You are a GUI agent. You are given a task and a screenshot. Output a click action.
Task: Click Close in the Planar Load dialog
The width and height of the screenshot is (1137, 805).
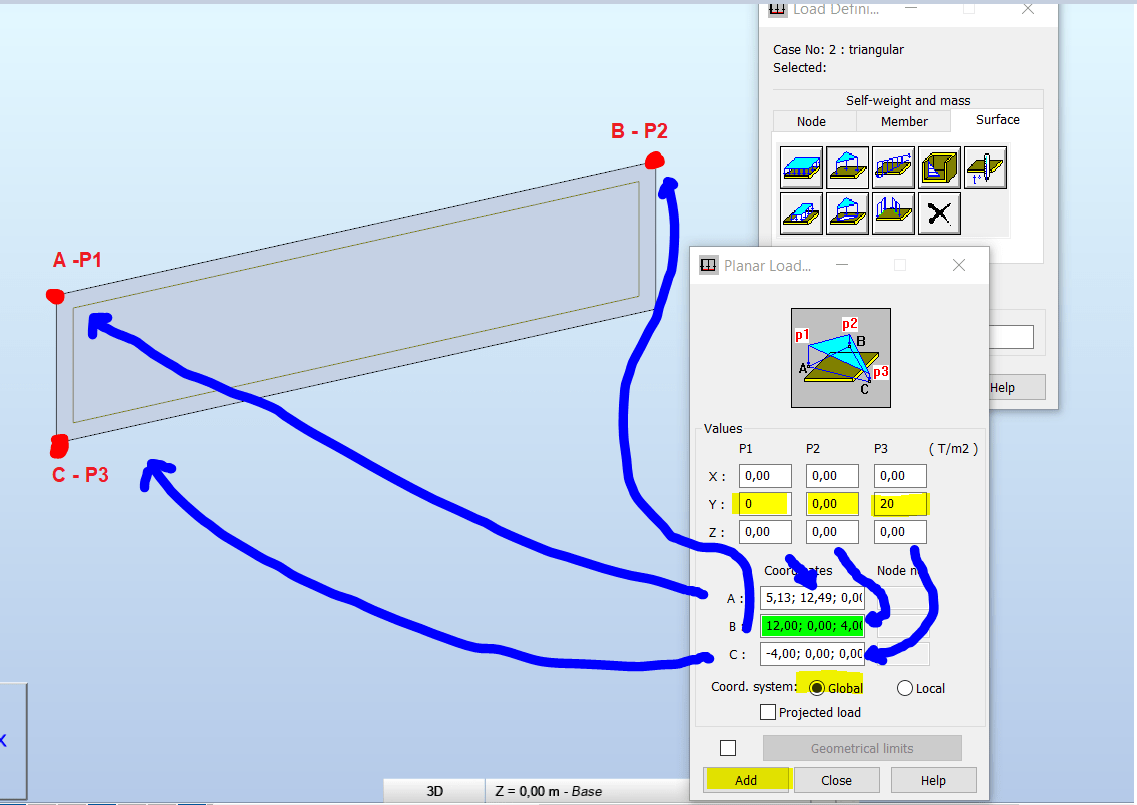837,780
